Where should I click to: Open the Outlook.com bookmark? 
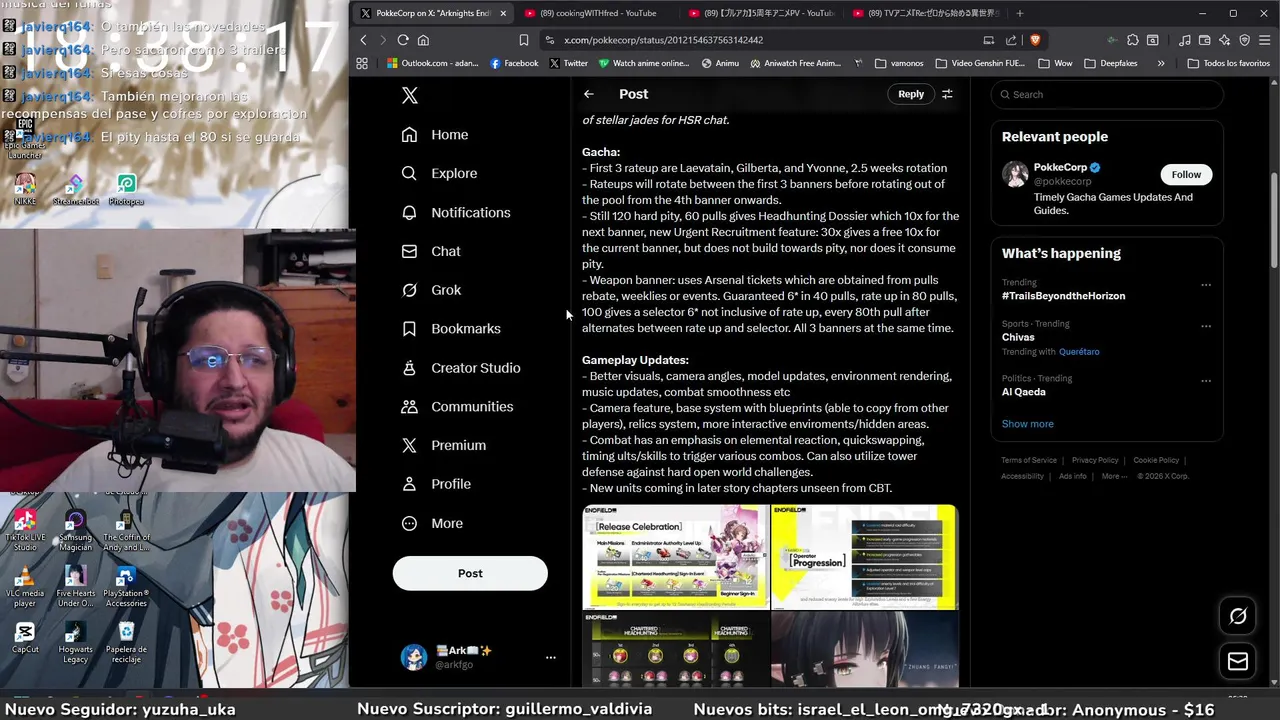pyautogui.click(x=432, y=63)
